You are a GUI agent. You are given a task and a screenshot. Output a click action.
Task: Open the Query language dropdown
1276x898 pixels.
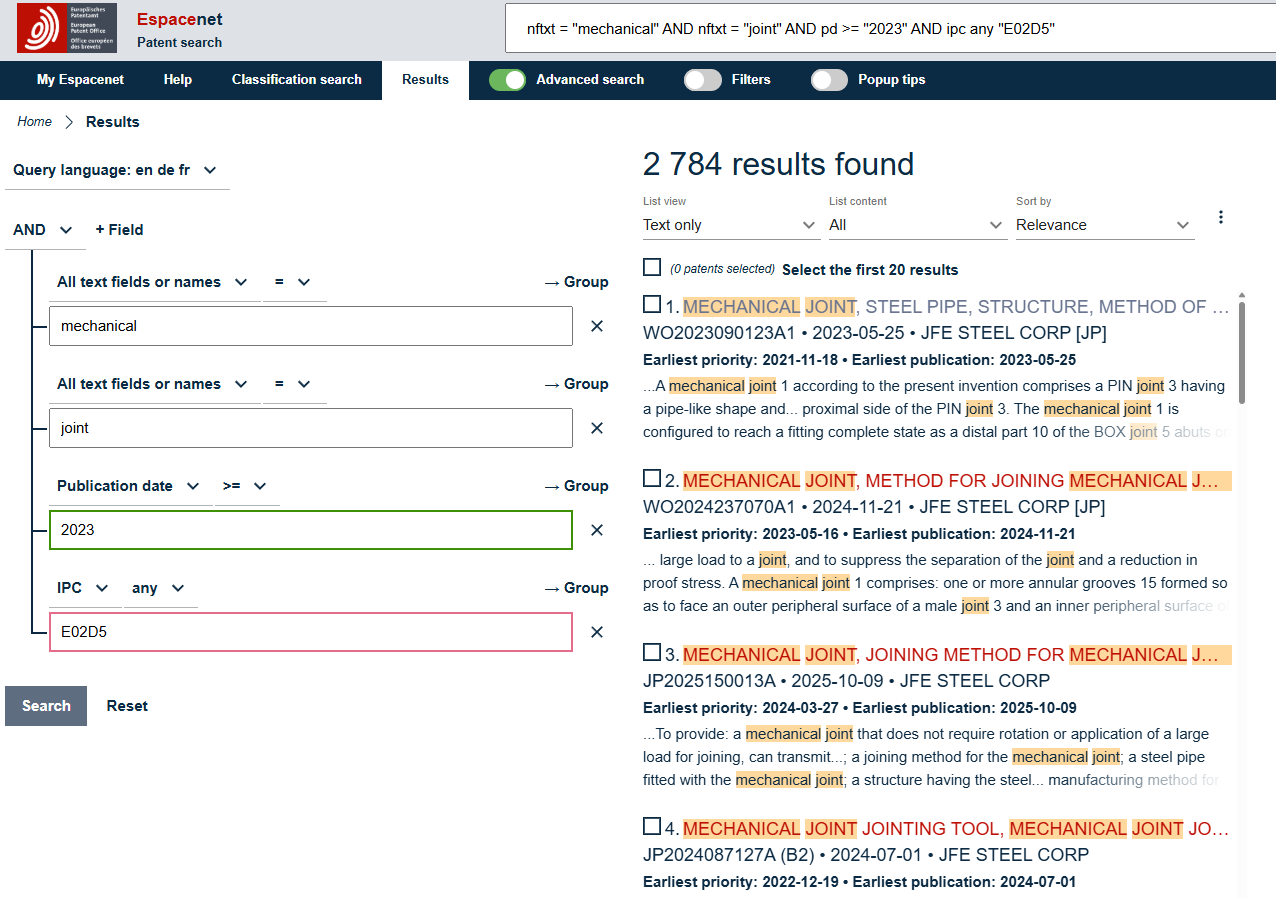[x=117, y=170]
